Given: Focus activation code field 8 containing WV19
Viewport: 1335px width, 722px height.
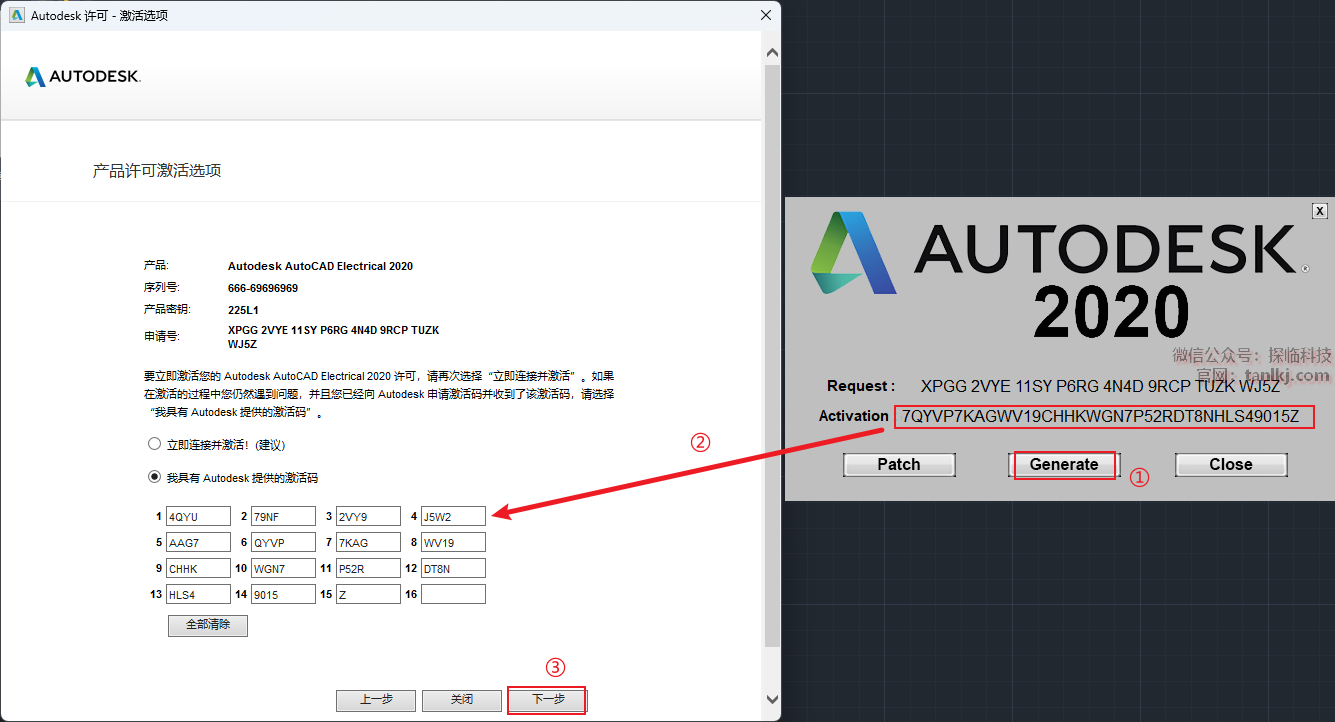Looking at the screenshot, I should [x=453, y=542].
